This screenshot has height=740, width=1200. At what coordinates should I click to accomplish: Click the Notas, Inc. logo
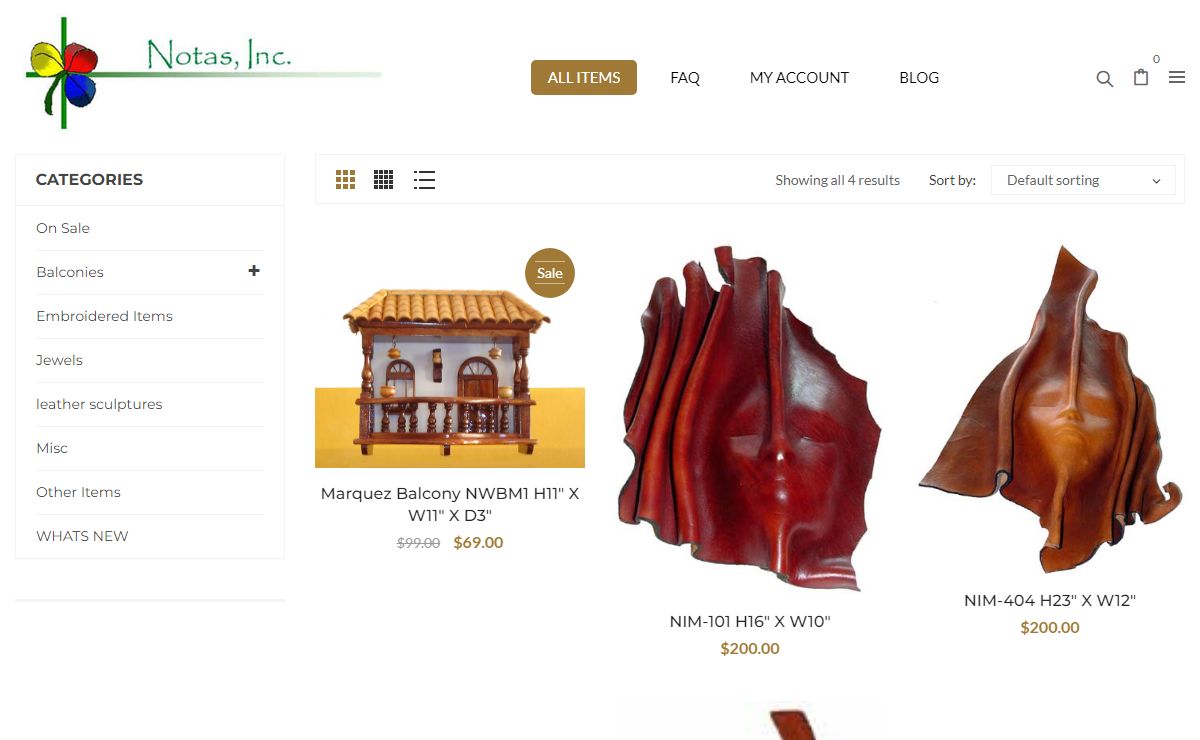click(203, 72)
